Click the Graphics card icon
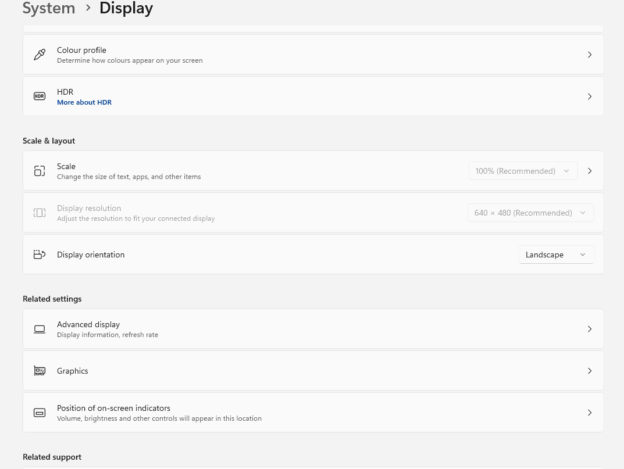The image size is (624, 469). click(x=39, y=371)
